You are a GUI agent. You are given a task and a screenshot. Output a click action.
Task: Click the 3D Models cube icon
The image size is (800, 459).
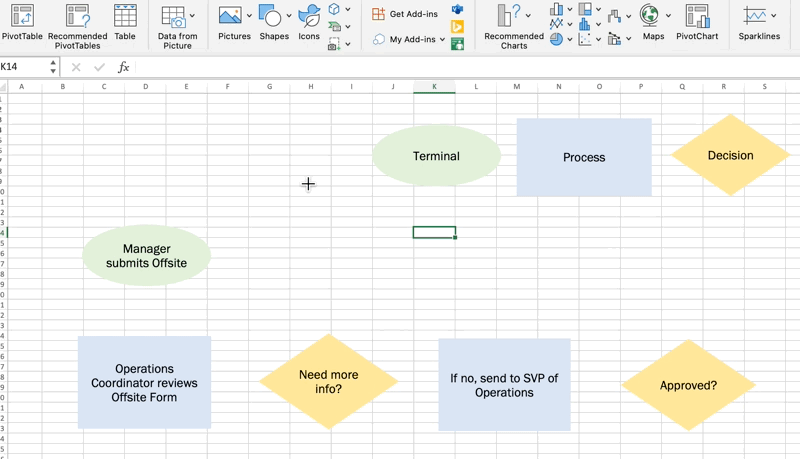click(334, 9)
